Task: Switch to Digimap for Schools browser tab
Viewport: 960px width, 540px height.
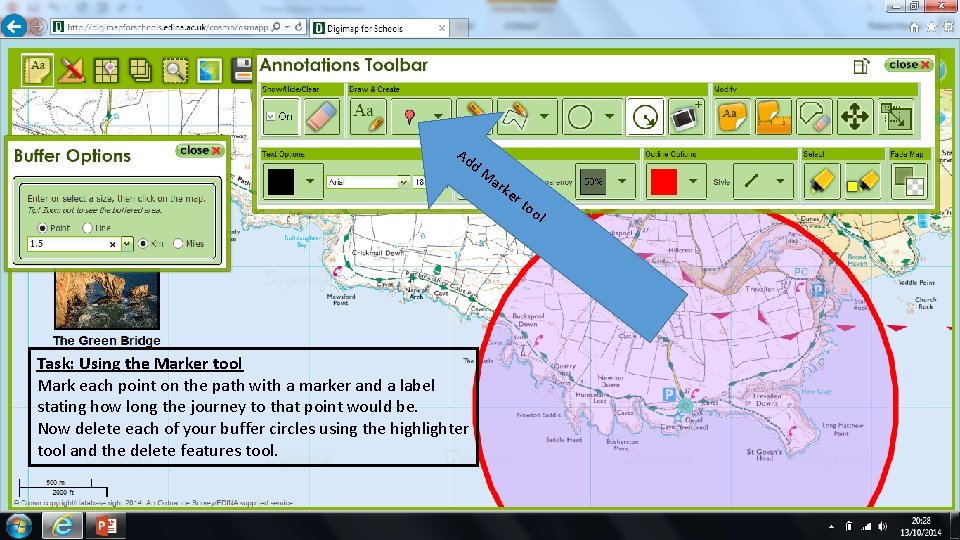Action: 380,28
